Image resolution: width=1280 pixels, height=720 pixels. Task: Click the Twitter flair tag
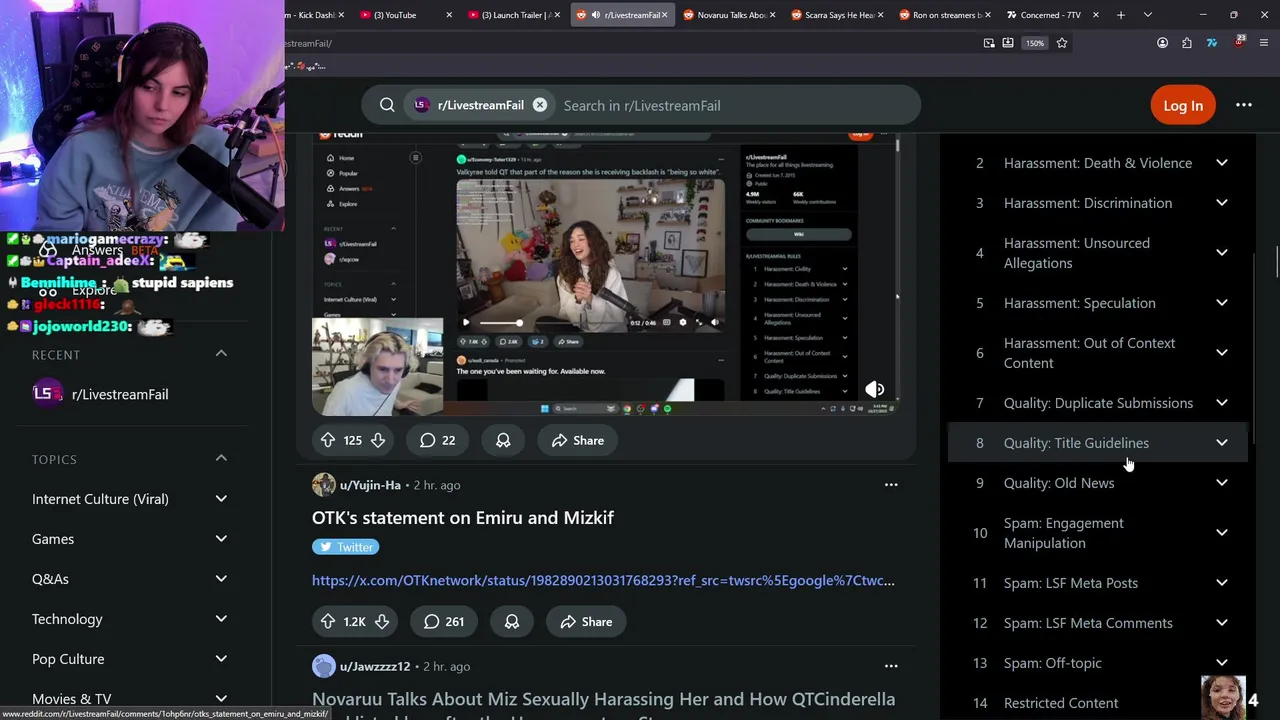point(345,547)
